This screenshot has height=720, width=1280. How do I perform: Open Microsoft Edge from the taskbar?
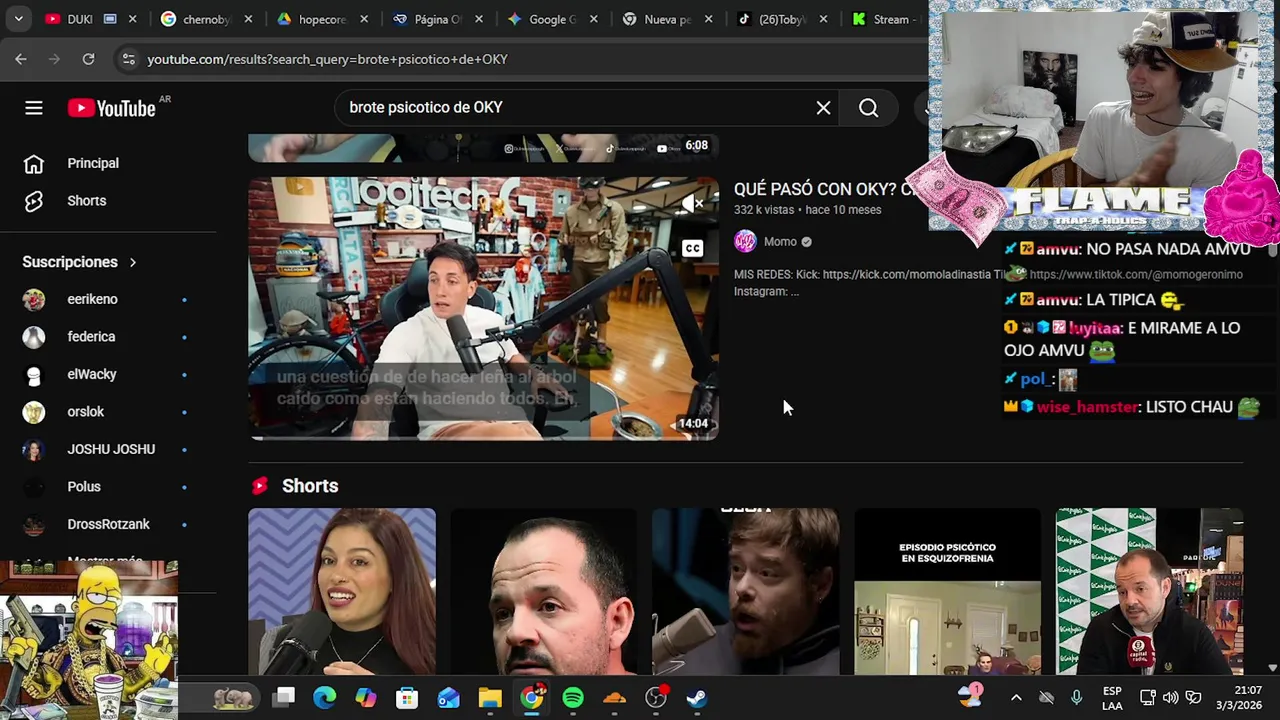point(325,697)
